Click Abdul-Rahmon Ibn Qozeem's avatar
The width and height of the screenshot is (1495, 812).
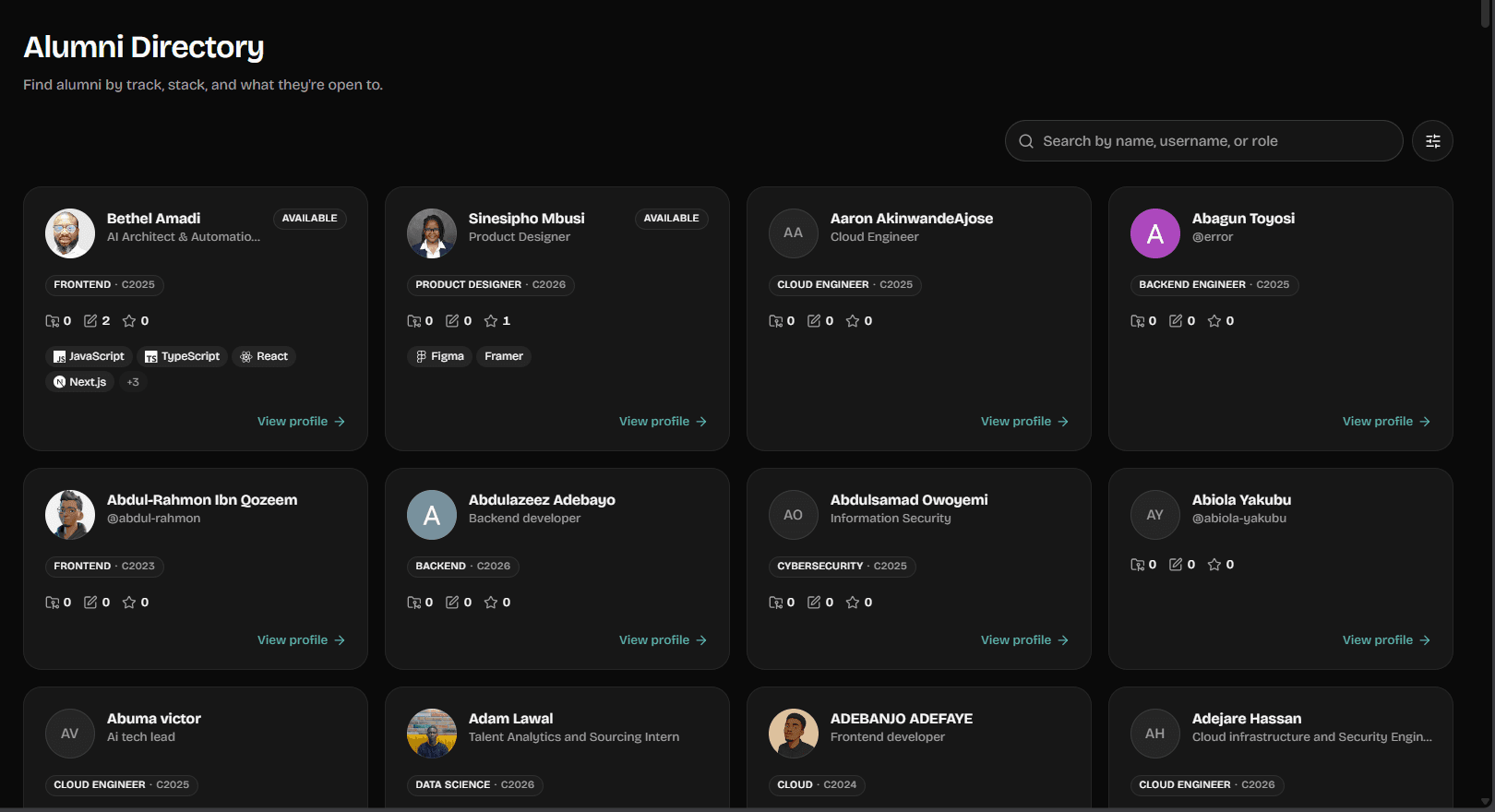[x=70, y=515]
